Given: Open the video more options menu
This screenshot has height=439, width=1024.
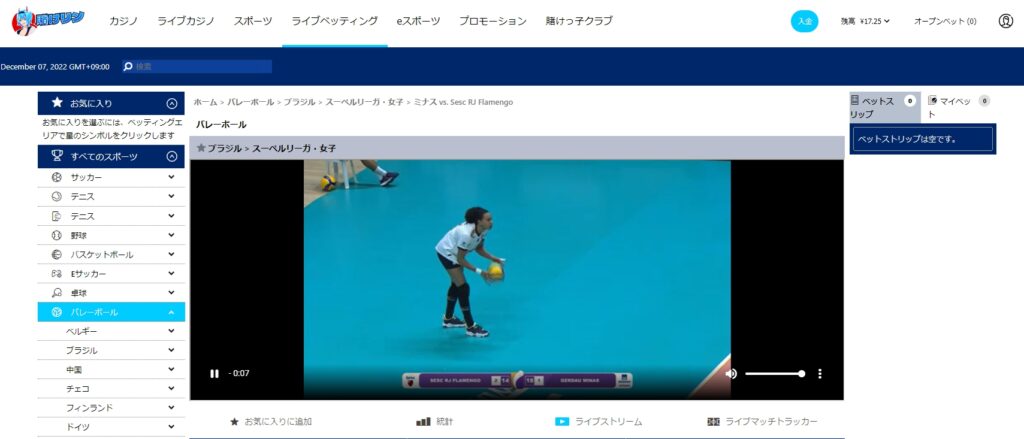Looking at the screenshot, I should pos(820,374).
